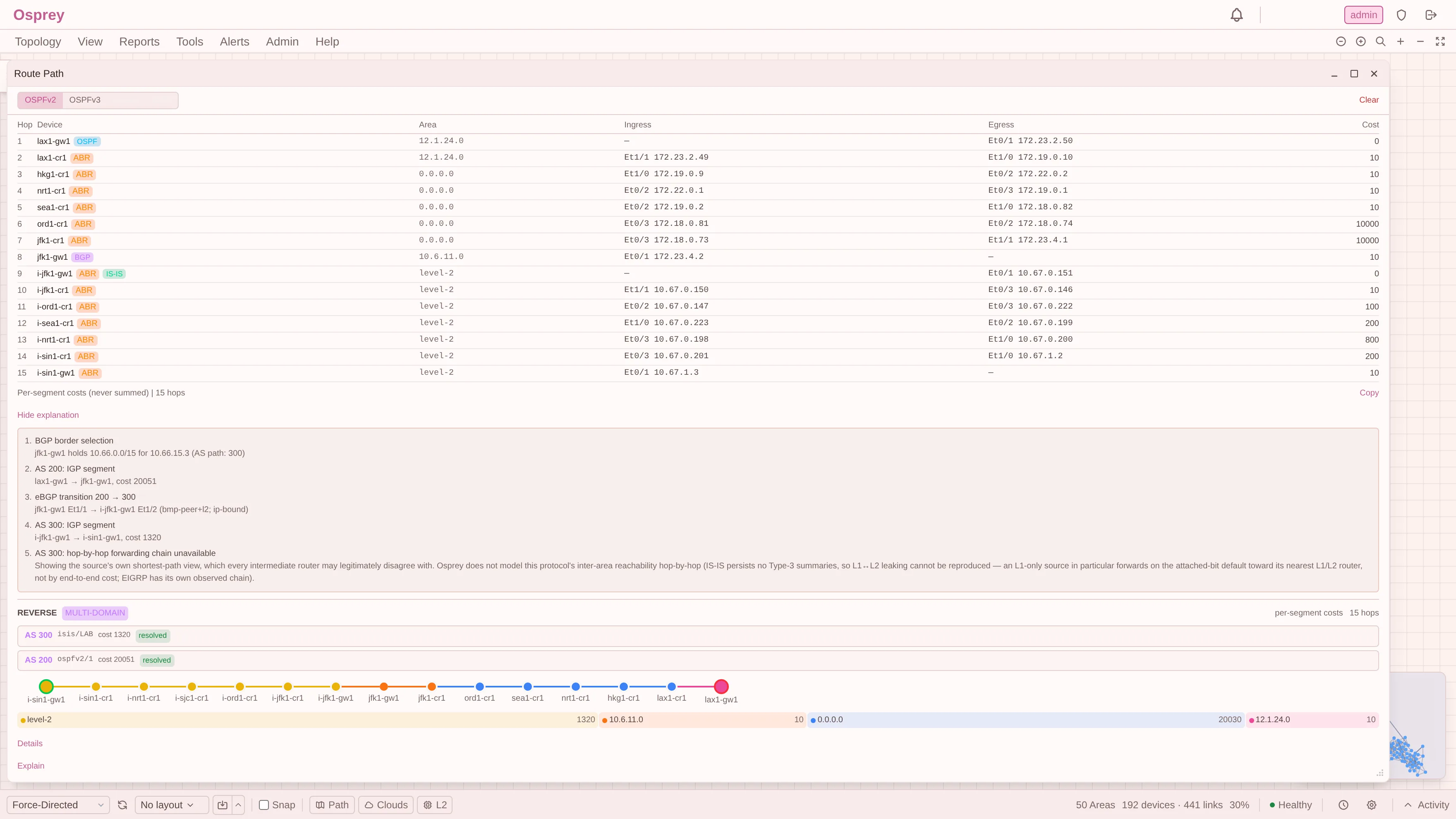Click the circled minus toolbar icon
Screen dimensions: 1456x819
click(1341, 41)
